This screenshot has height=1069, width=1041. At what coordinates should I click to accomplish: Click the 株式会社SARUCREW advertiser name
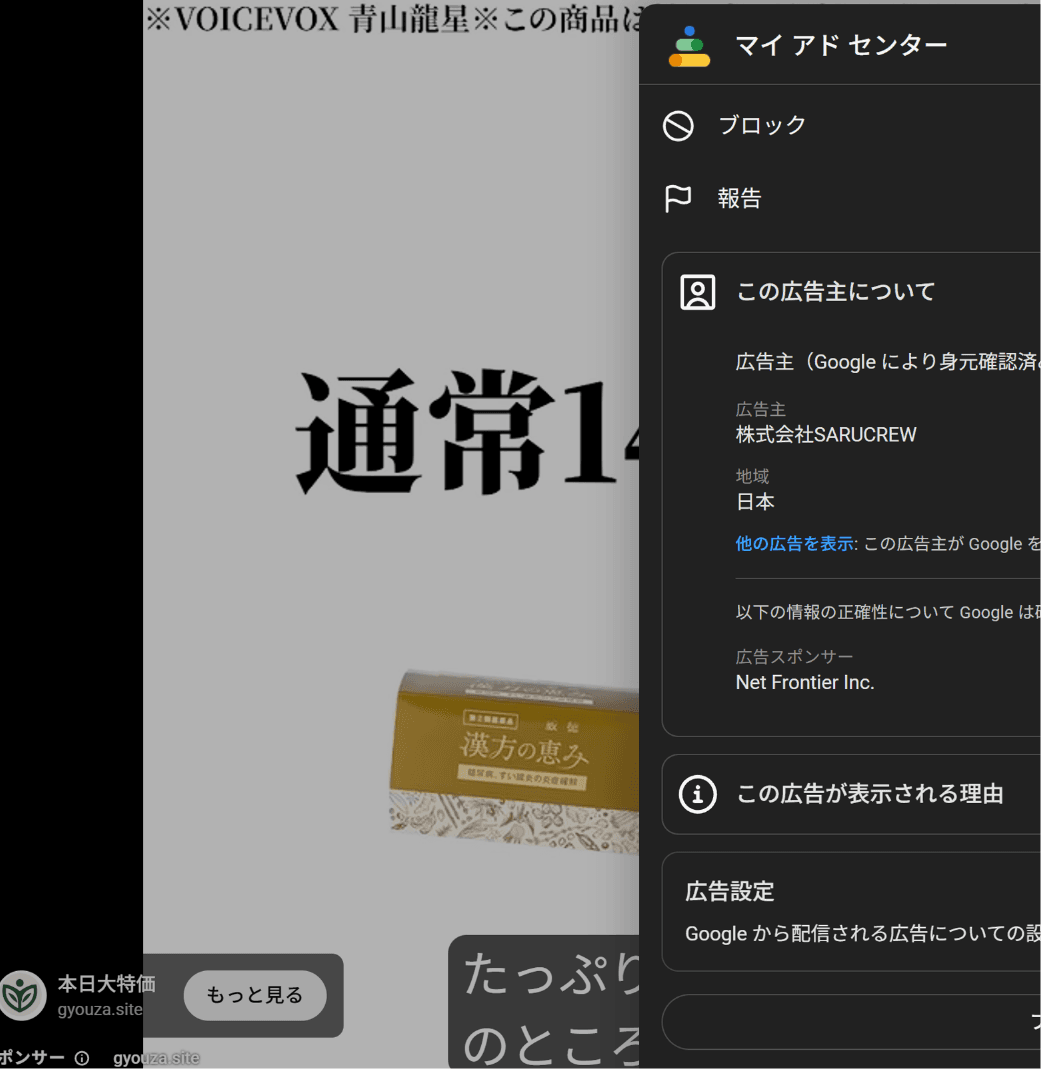coord(826,435)
